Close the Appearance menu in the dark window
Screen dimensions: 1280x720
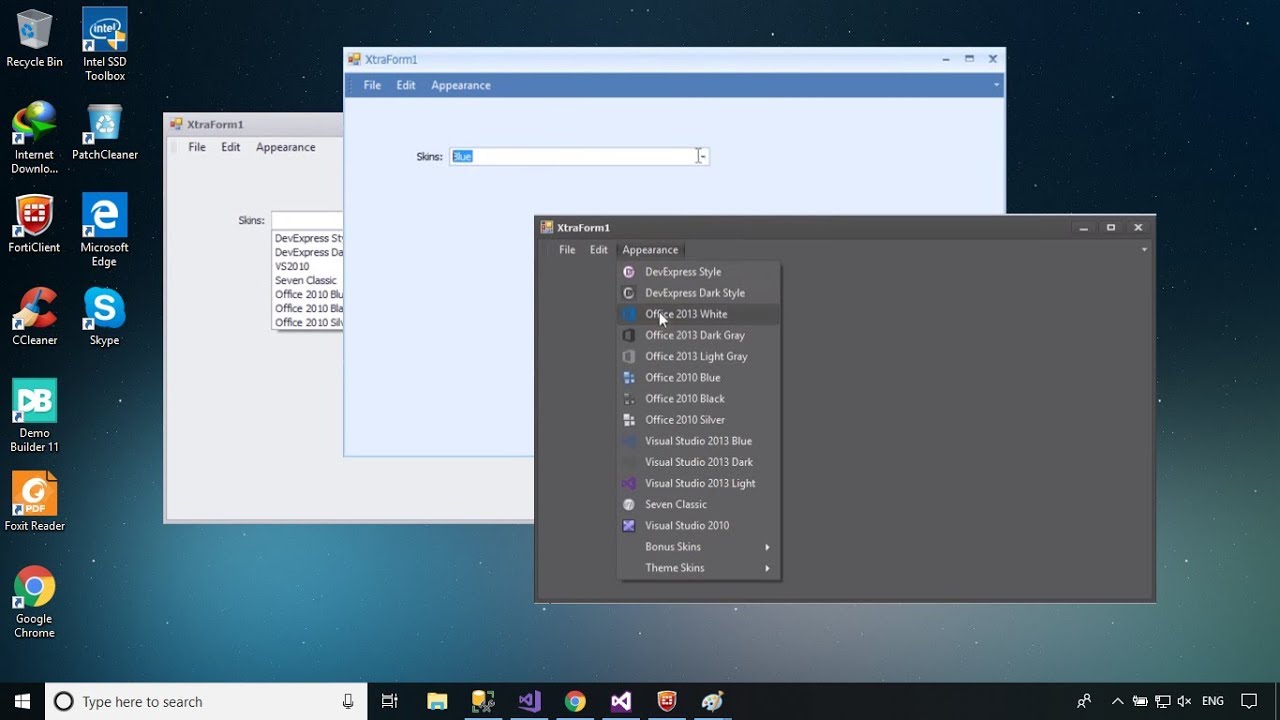(x=650, y=250)
